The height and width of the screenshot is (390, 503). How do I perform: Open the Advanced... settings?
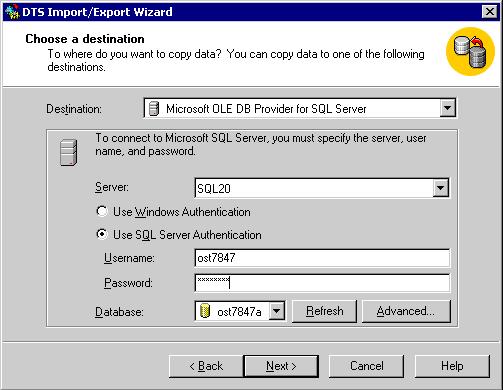click(406, 311)
